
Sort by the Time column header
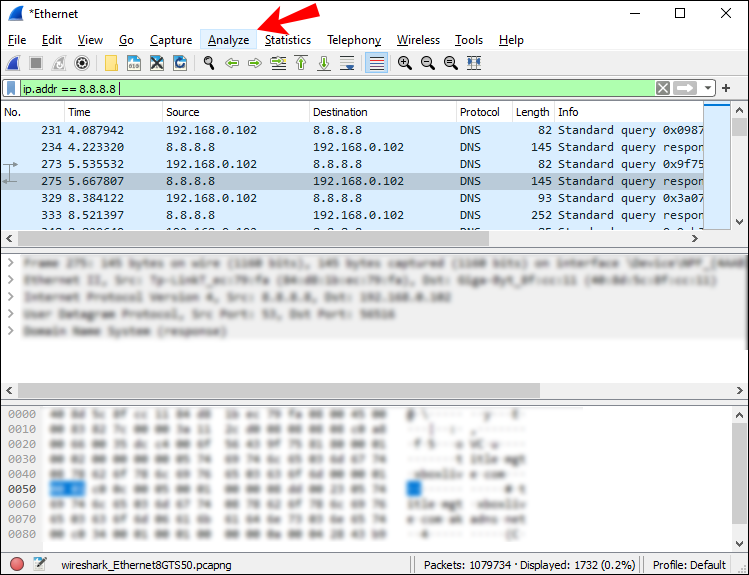(x=113, y=112)
